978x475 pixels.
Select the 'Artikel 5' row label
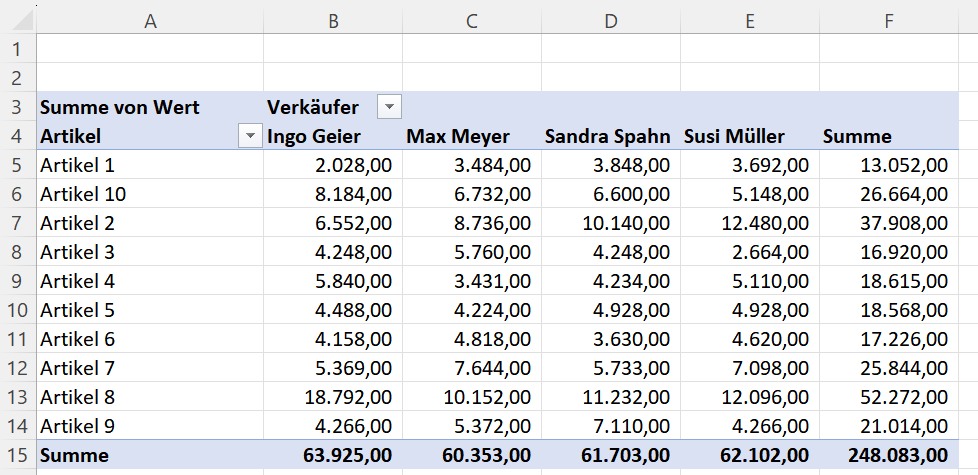(78, 310)
